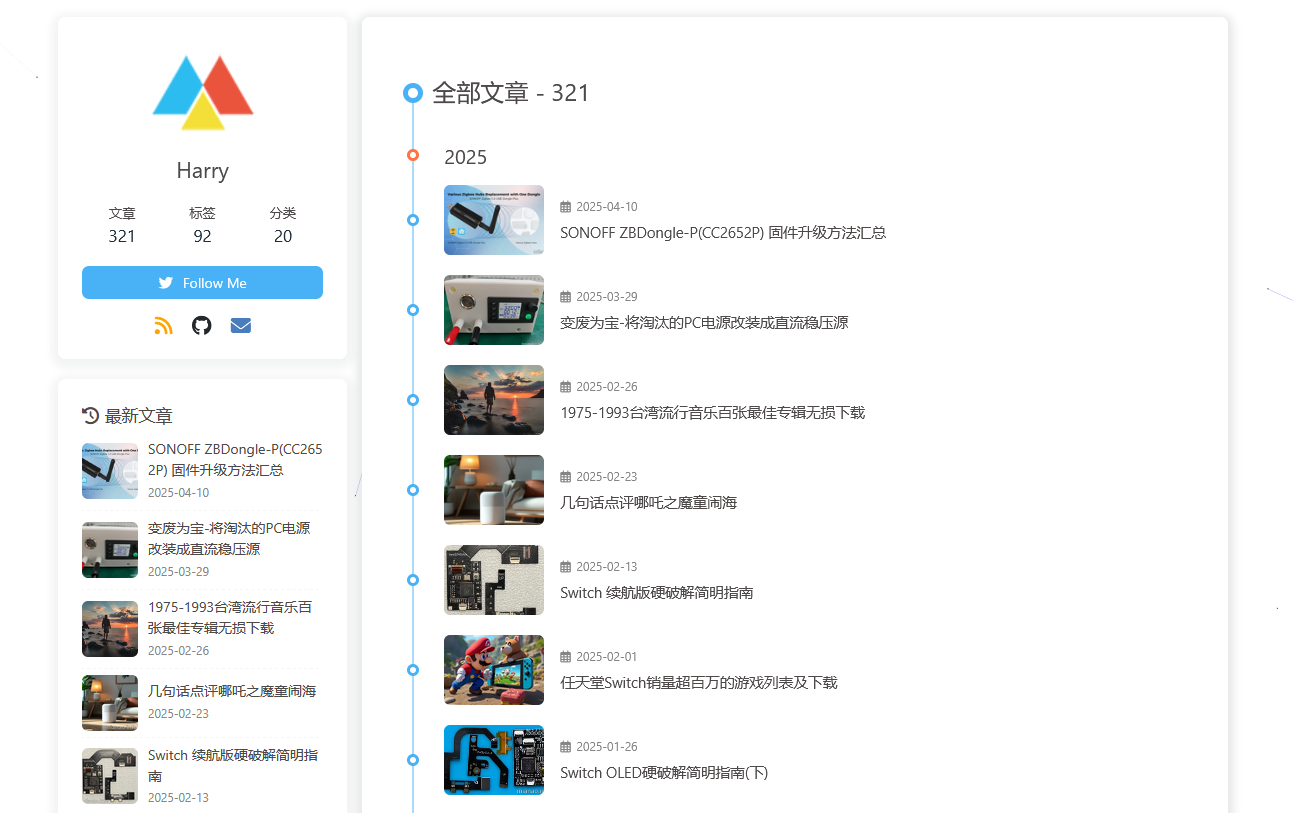Click the 2025-01-26 date text

pos(607,747)
